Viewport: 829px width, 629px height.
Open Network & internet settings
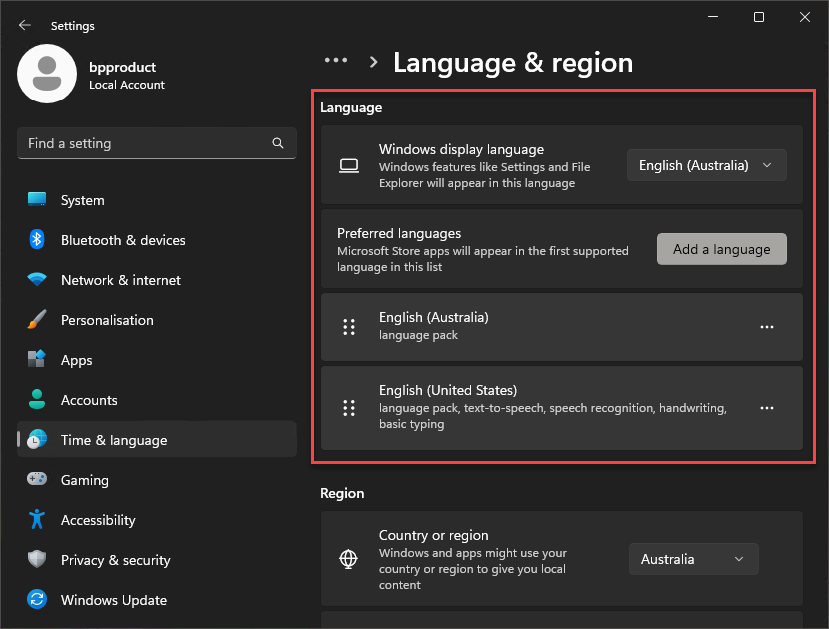157,280
